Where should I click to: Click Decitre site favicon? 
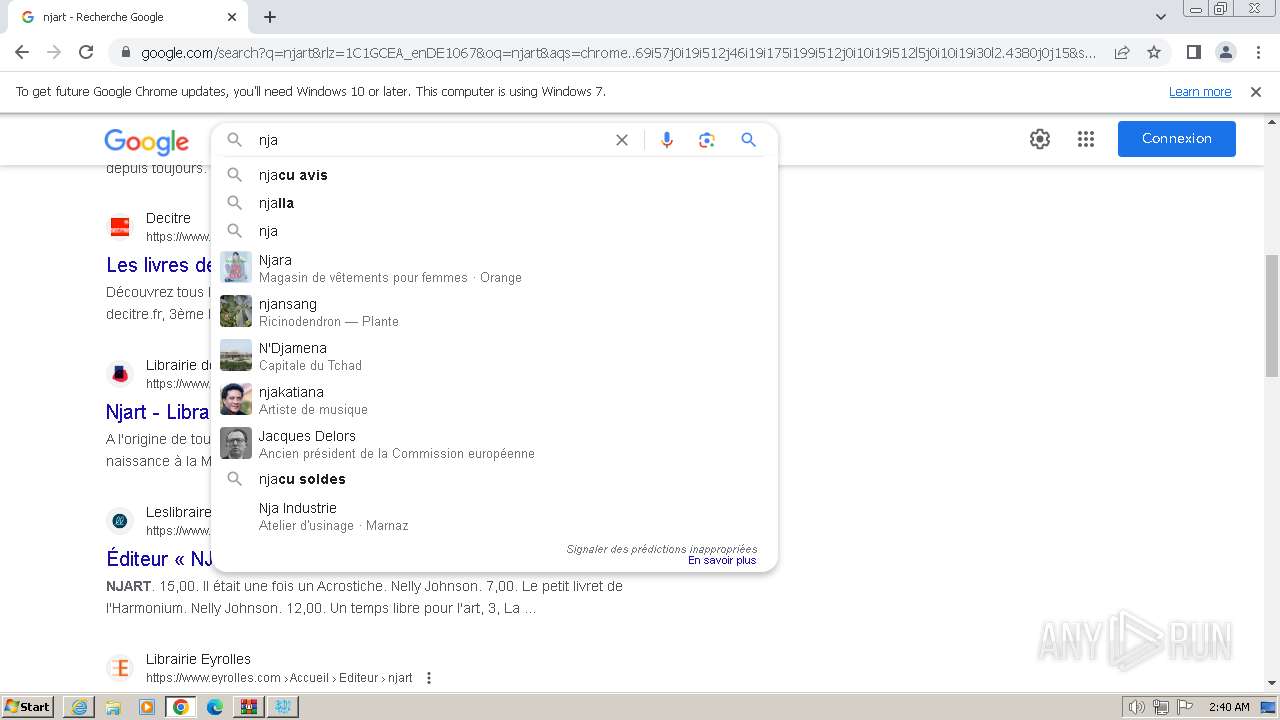click(120, 227)
